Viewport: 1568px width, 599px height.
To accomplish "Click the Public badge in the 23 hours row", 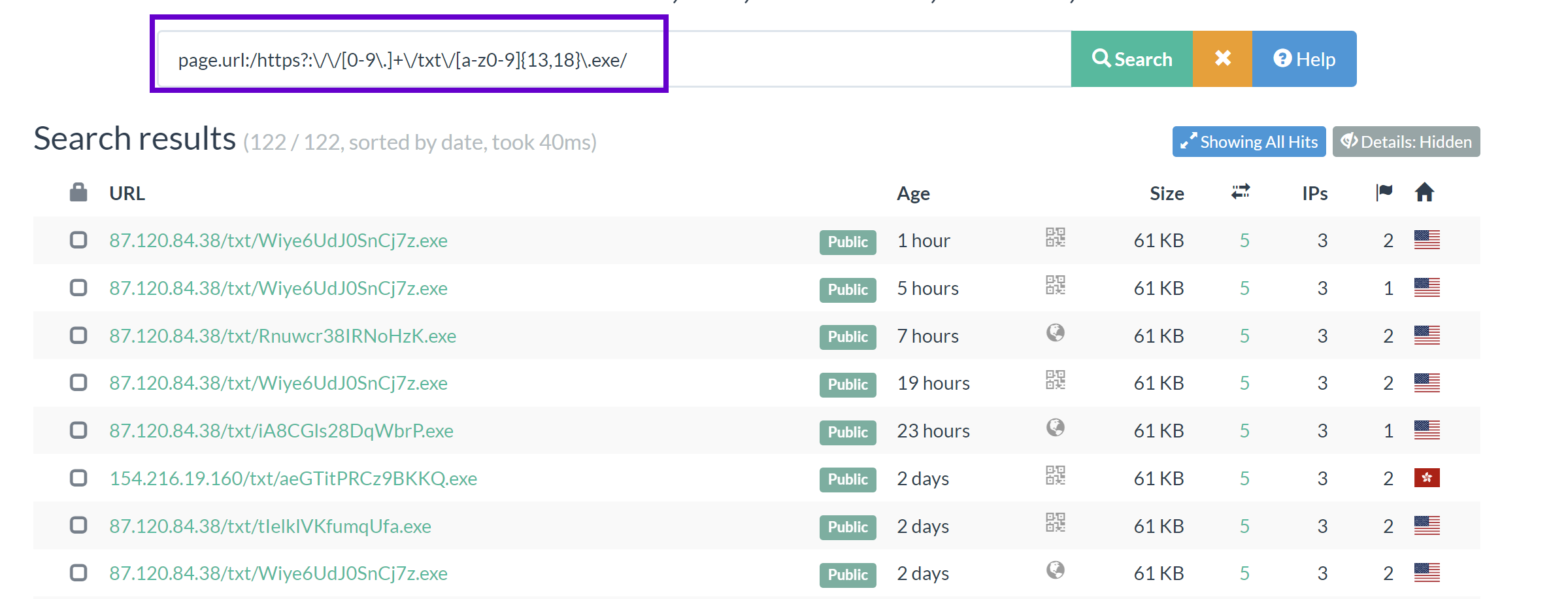I will click(848, 432).
